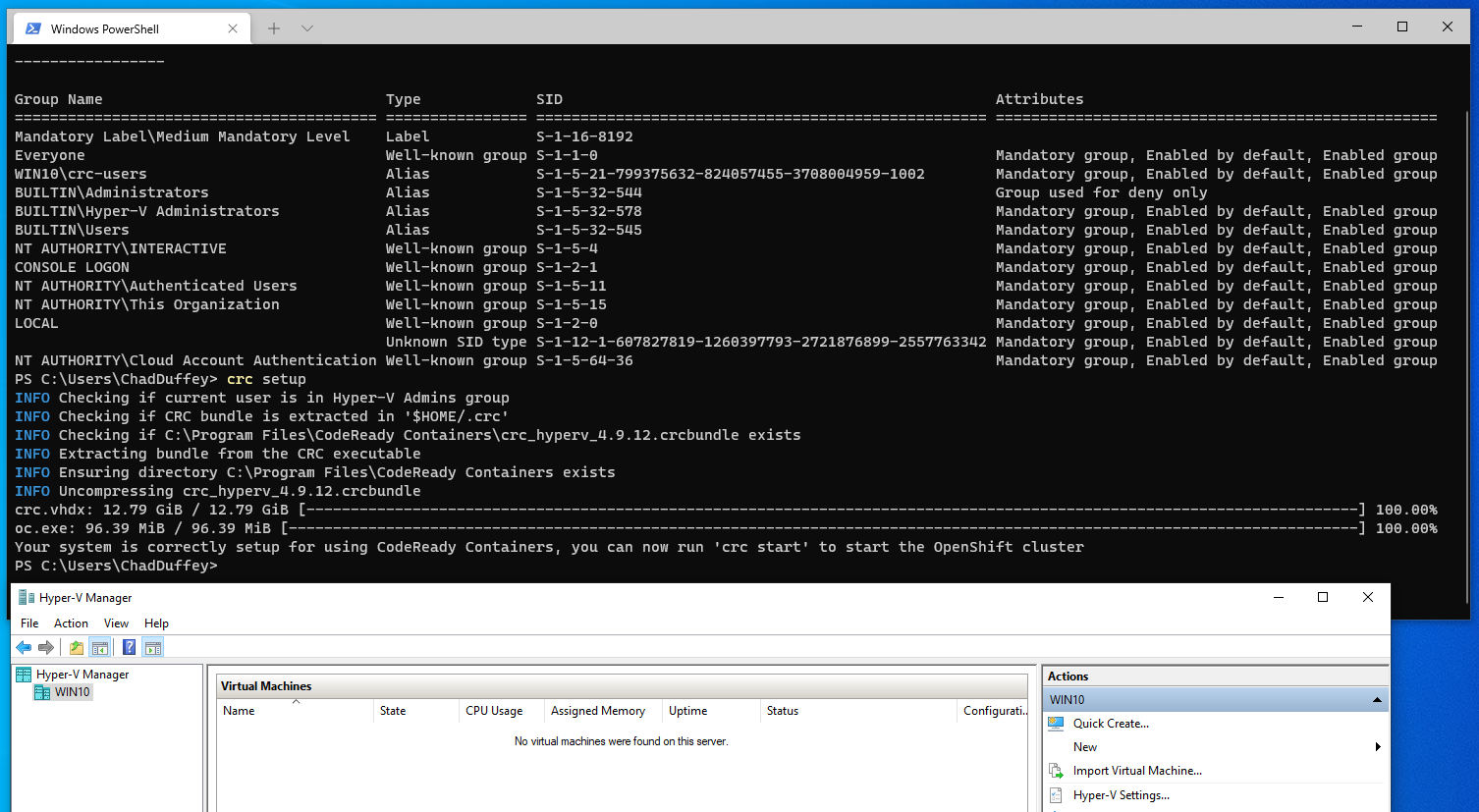Select the Hyper-V Manager root tree node
The width and height of the screenshot is (1479, 812).
82,675
